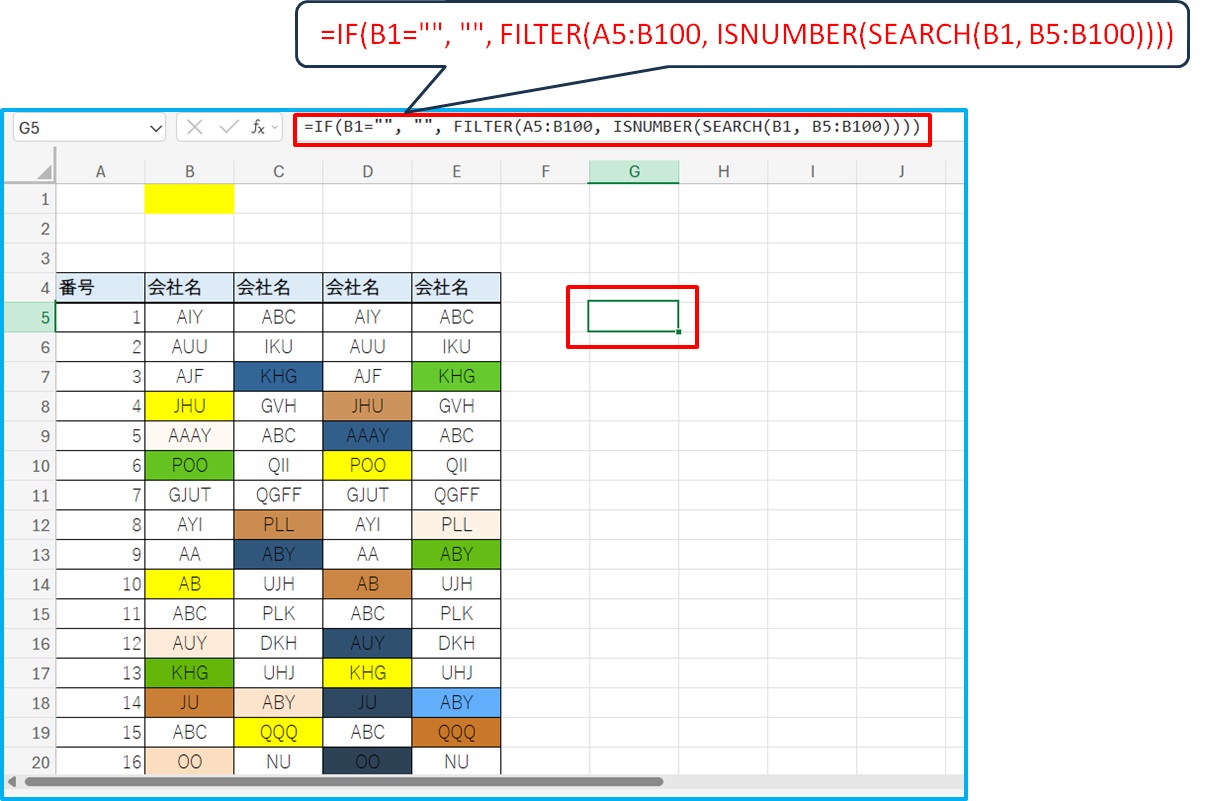The width and height of the screenshot is (1210, 801).
Task: Click the light blue ABY cell in column E
Action: coord(456,702)
